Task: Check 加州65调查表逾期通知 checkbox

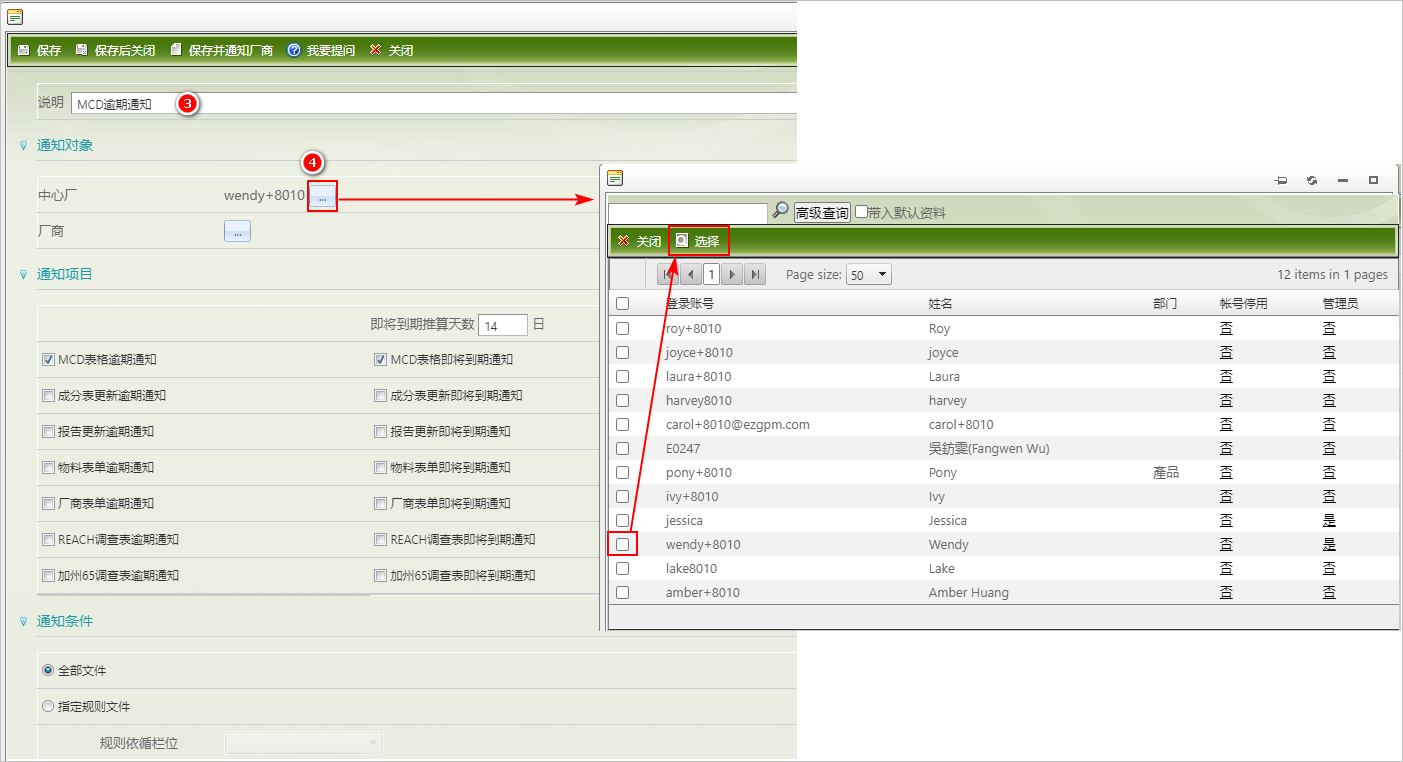Action: coord(48,576)
